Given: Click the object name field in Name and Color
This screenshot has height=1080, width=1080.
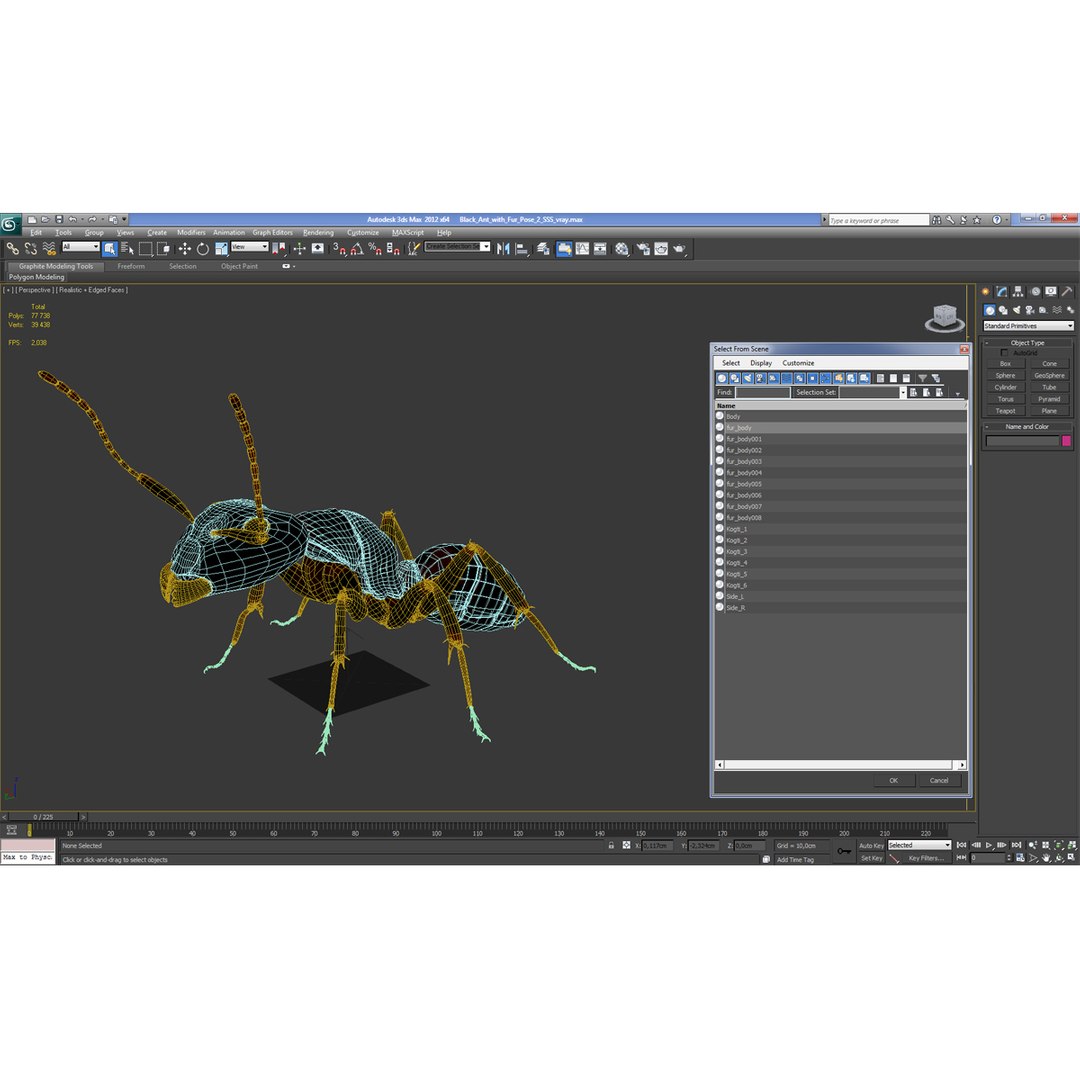Looking at the screenshot, I should tap(1022, 441).
